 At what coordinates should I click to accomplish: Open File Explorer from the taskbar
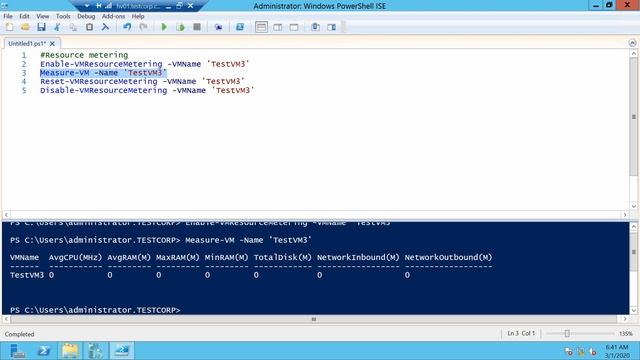[x=70, y=351]
